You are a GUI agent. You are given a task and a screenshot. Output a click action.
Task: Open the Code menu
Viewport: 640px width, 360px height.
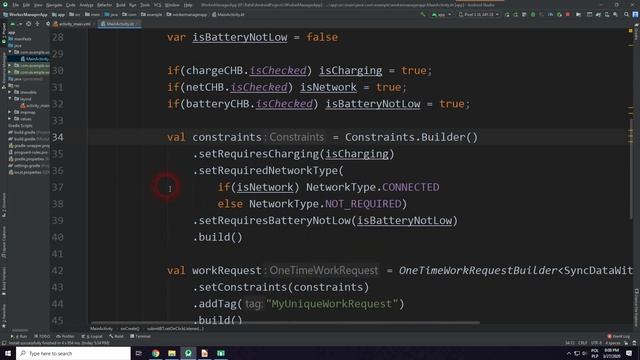[x=71, y=5]
